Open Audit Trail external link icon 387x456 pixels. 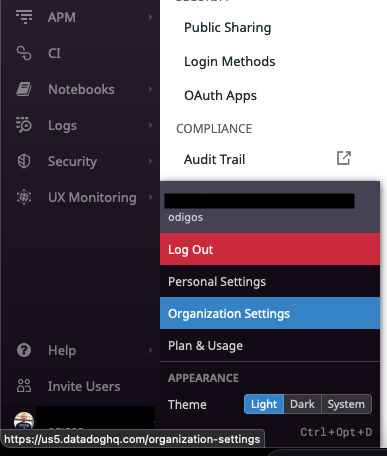(x=344, y=158)
